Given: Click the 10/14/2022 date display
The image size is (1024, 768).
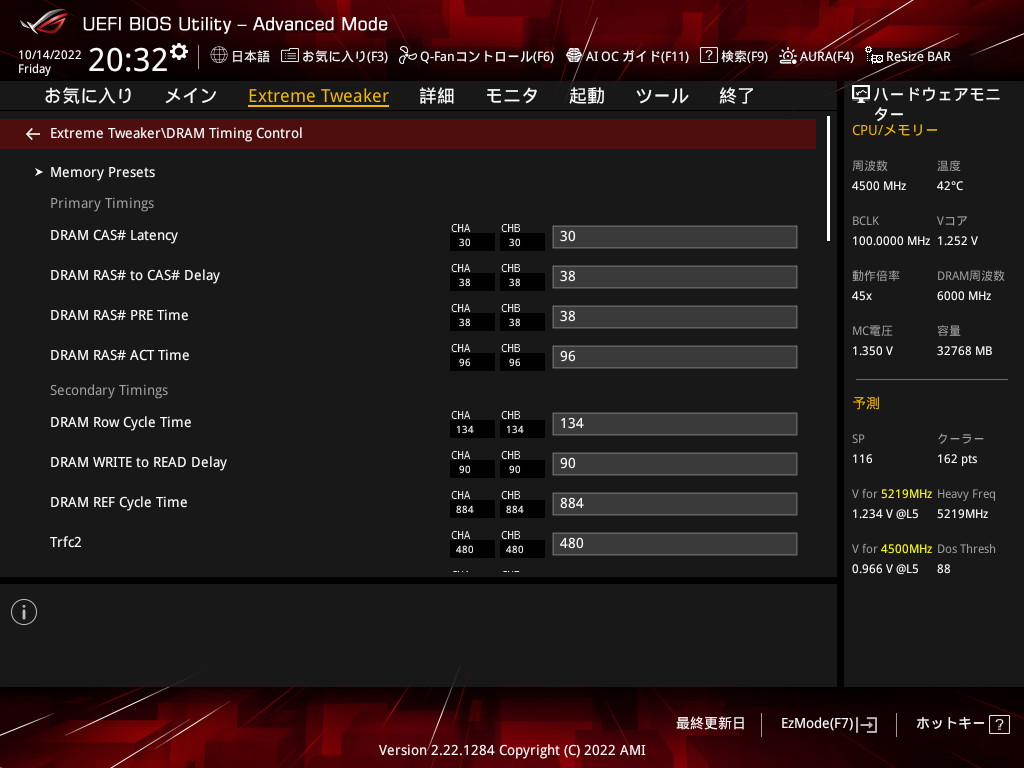Looking at the screenshot, I should click(50, 55).
